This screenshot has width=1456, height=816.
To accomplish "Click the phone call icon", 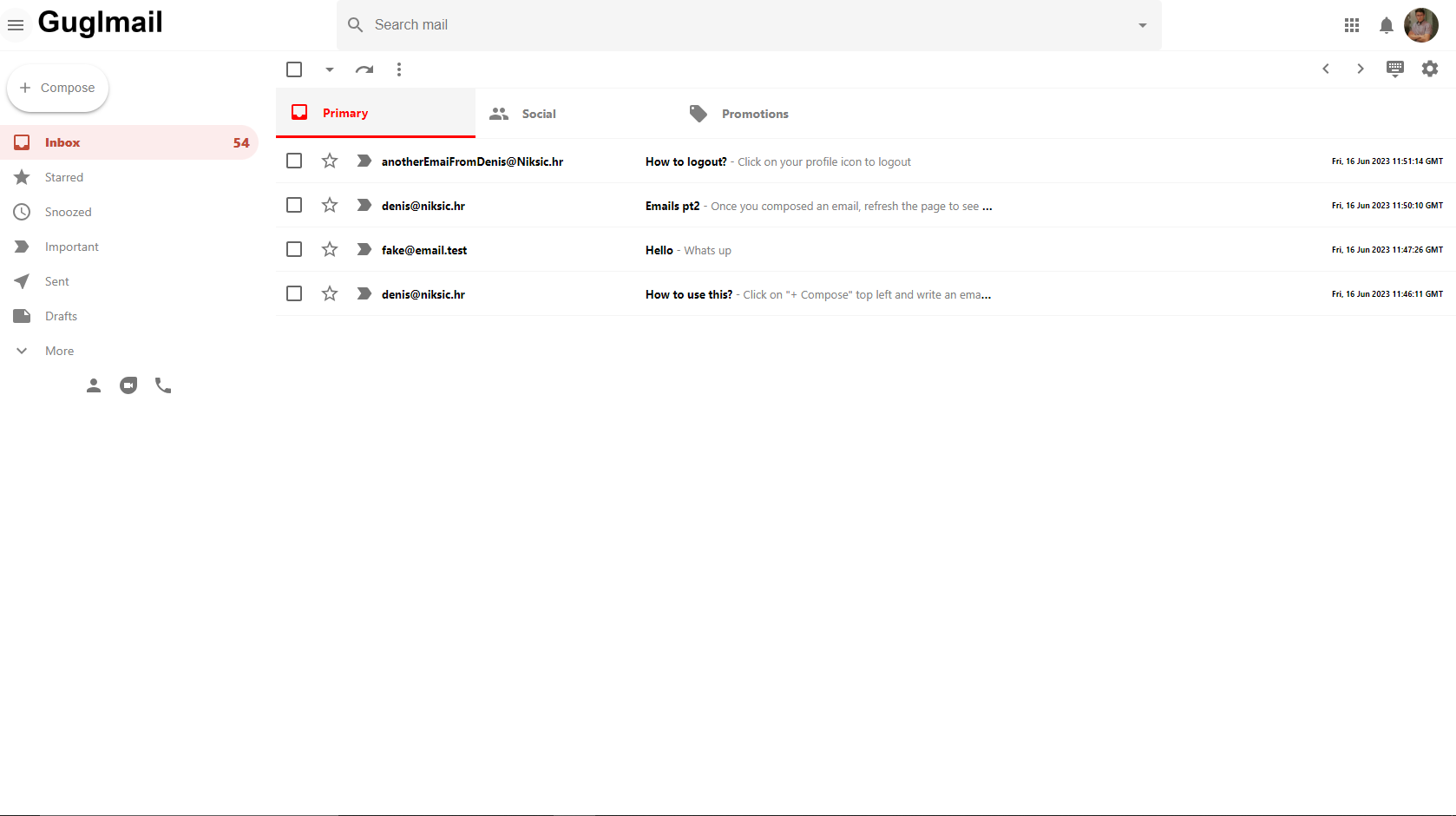I will pyautogui.click(x=163, y=385).
